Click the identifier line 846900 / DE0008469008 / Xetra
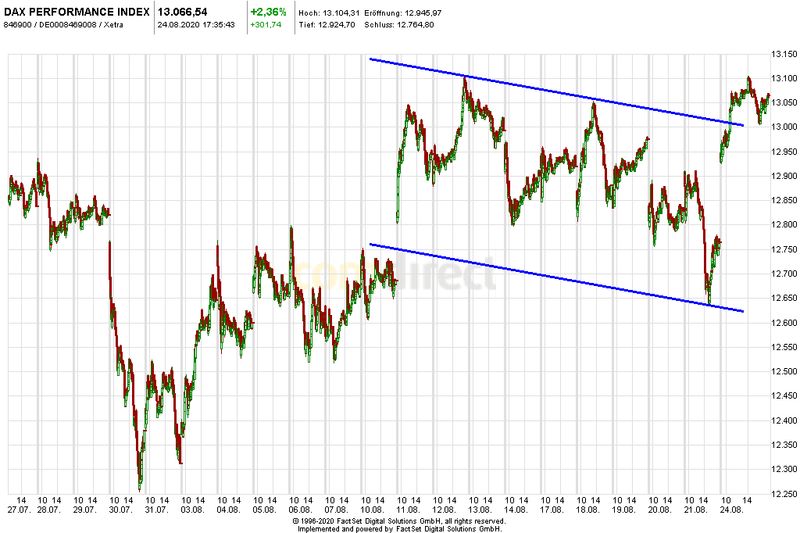 click(64, 24)
